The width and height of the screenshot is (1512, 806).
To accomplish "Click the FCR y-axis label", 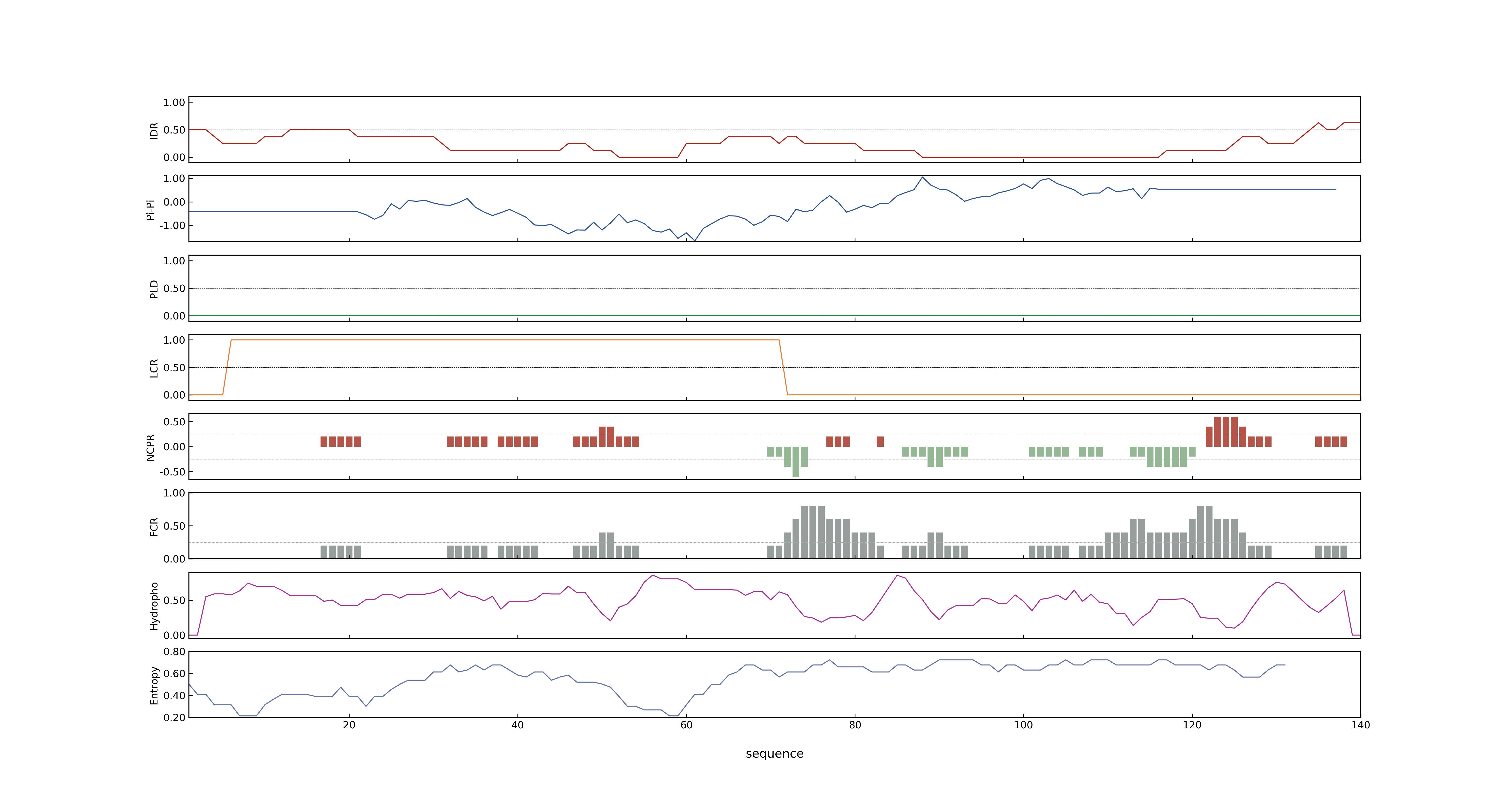I will pos(154,527).
